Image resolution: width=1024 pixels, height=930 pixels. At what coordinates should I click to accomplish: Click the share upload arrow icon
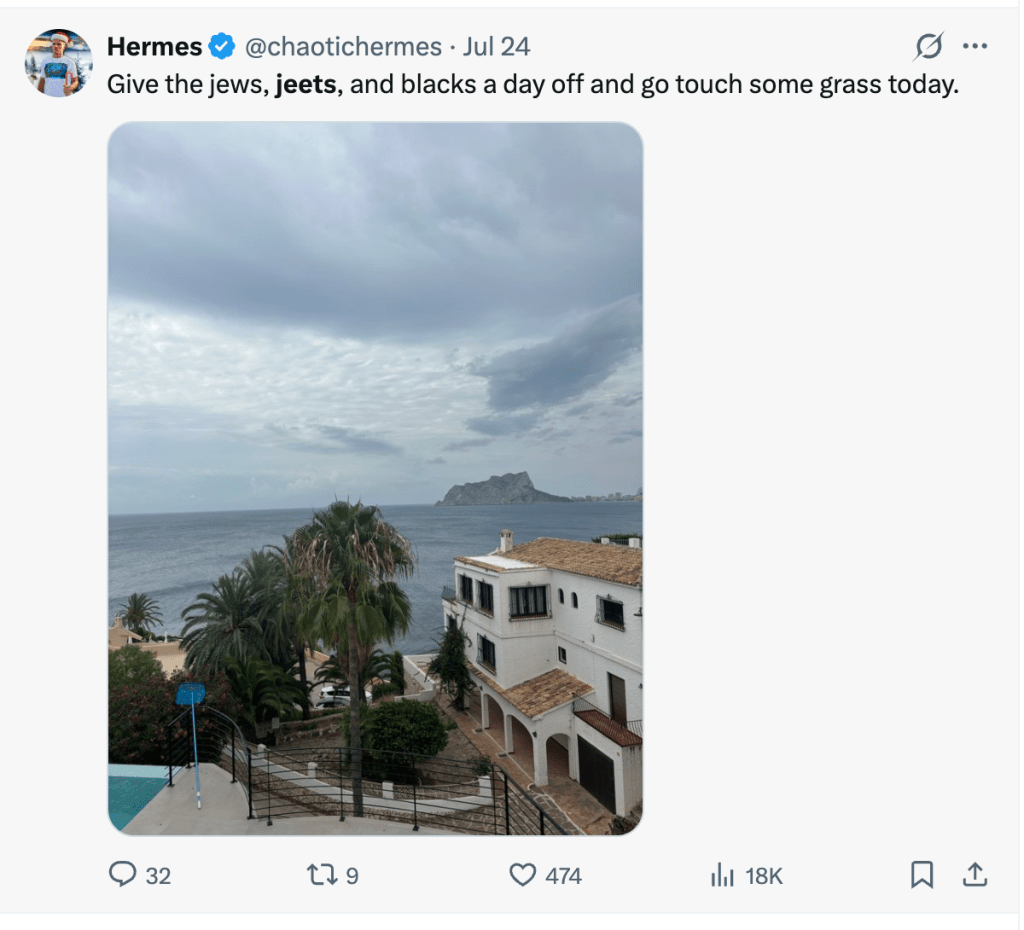pyautogui.click(x=973, y=875)
